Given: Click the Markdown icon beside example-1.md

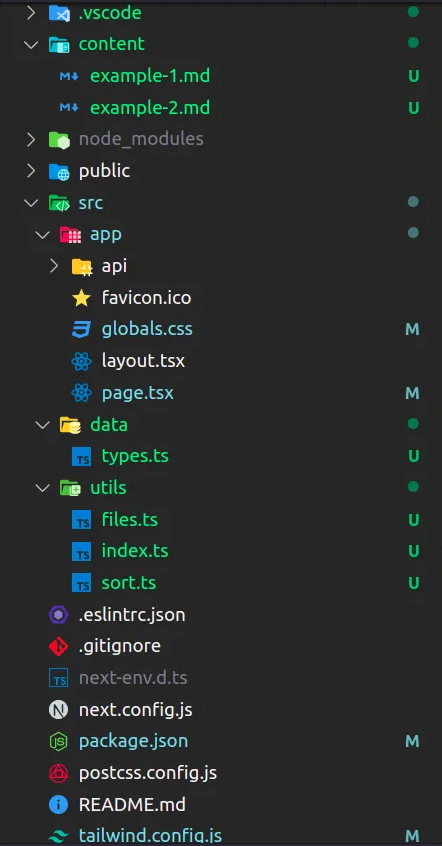Looking at the screenshot, I should click(x=70, y=76).
